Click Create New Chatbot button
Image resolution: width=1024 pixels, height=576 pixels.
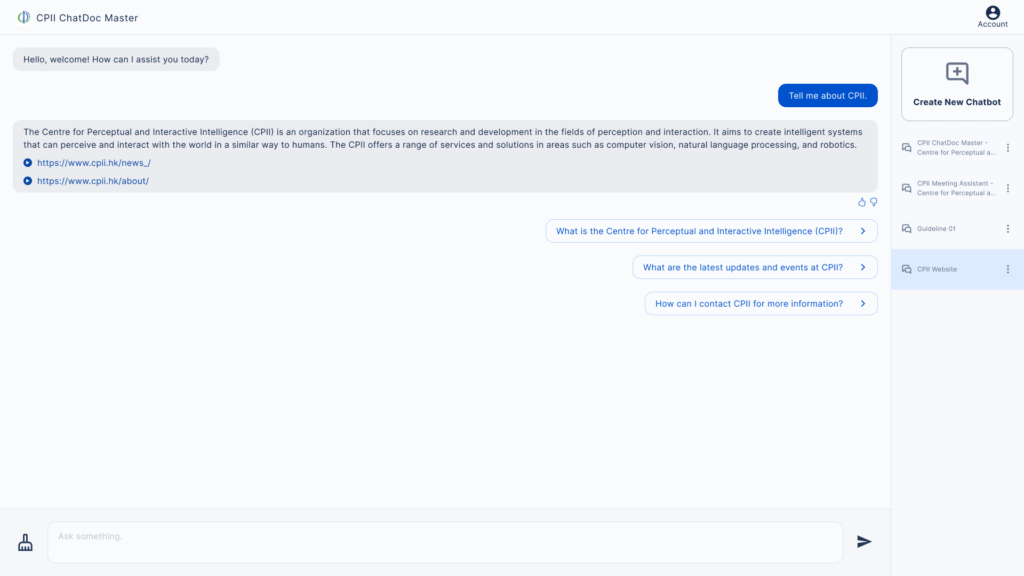957,84
